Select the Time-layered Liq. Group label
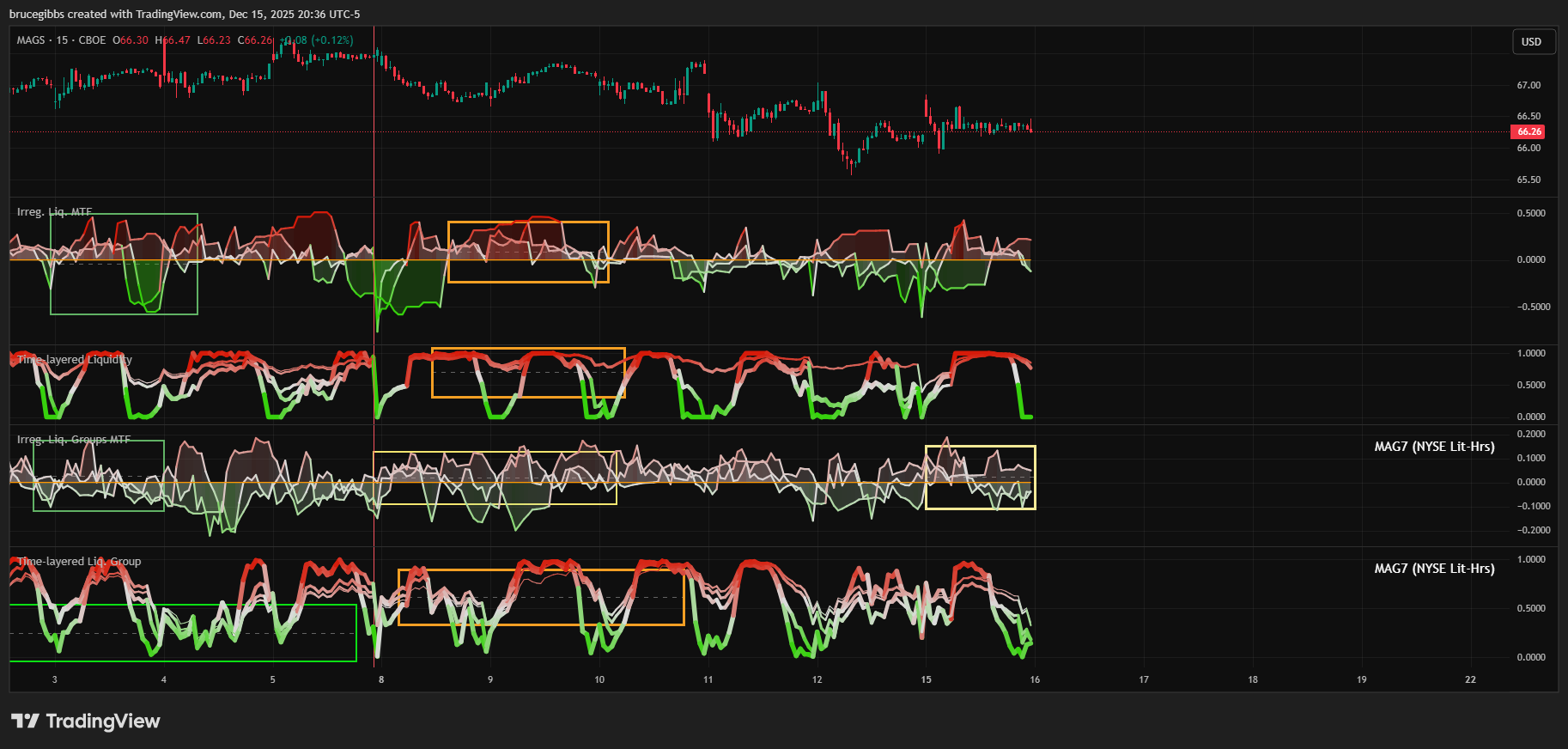 click(x=79, y=562)
